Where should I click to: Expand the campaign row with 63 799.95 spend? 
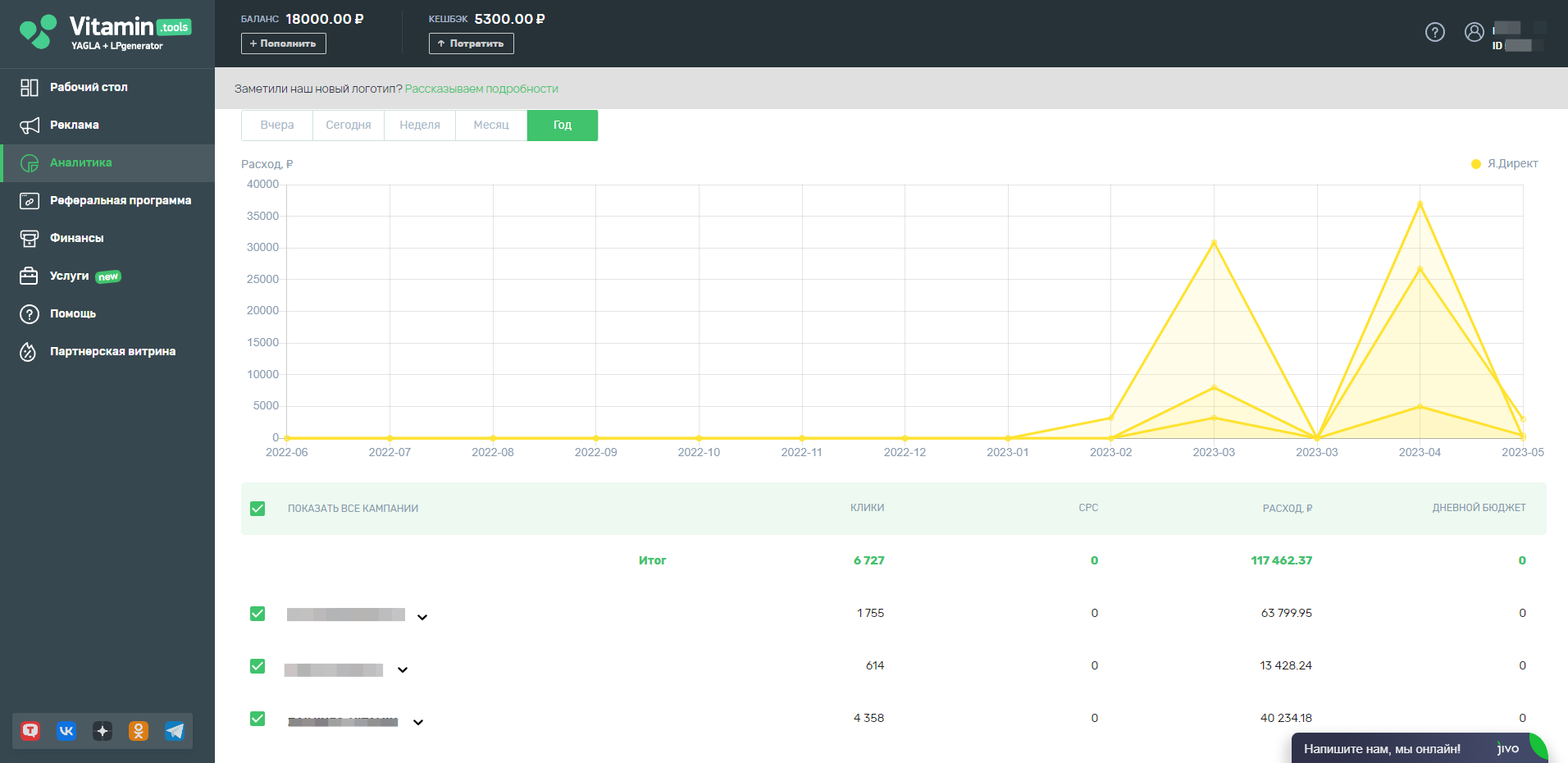(422, 617)
